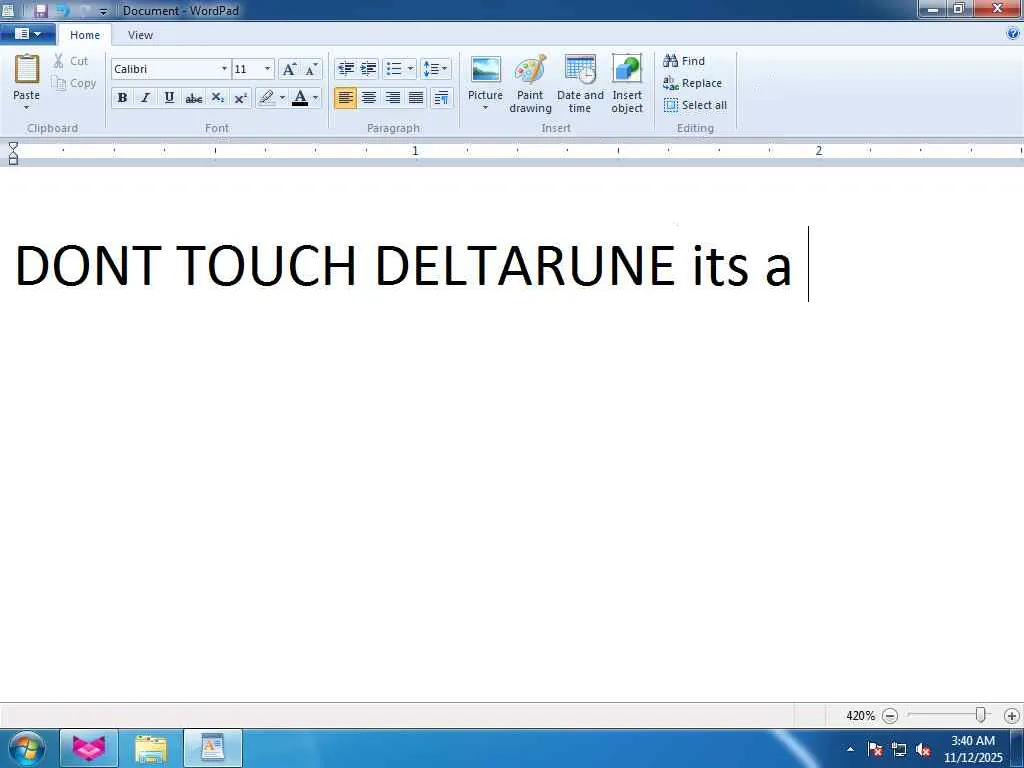Expand the Picture dropdown arrow

click(485, 108)
